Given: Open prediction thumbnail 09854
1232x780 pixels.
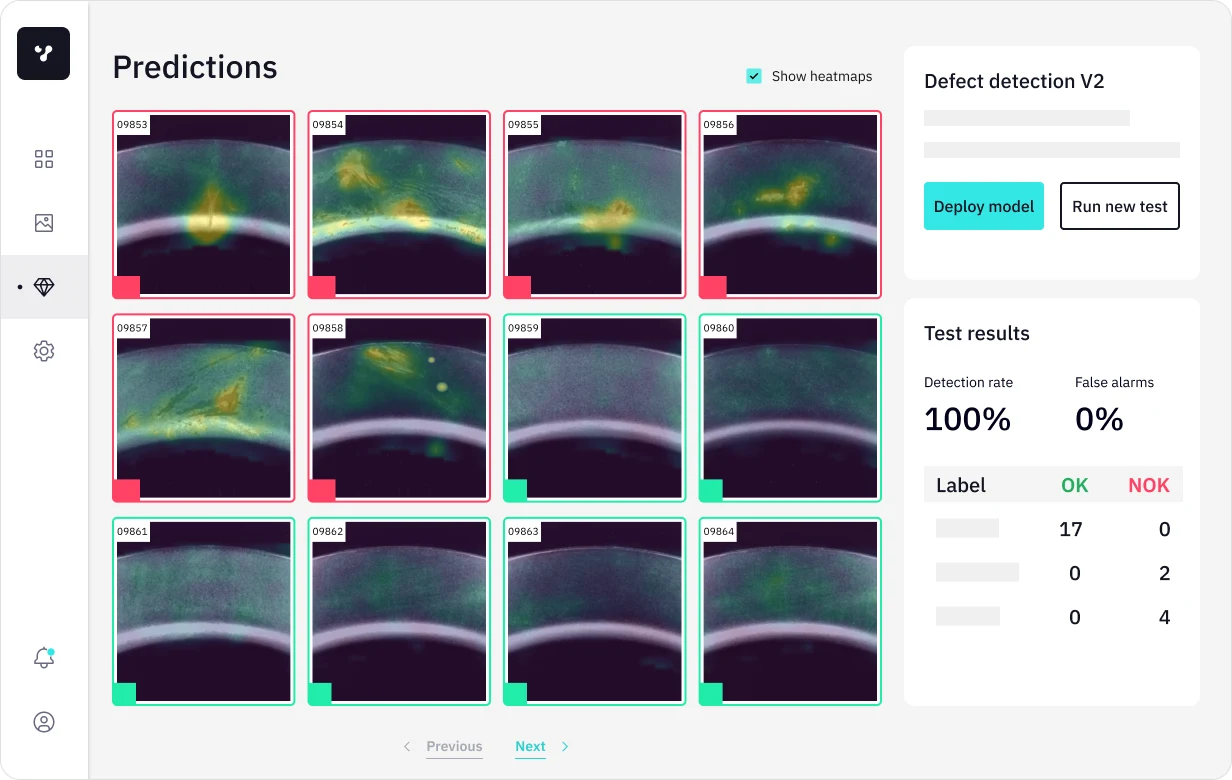Looking at the screenshot, I should coord(399,204).
